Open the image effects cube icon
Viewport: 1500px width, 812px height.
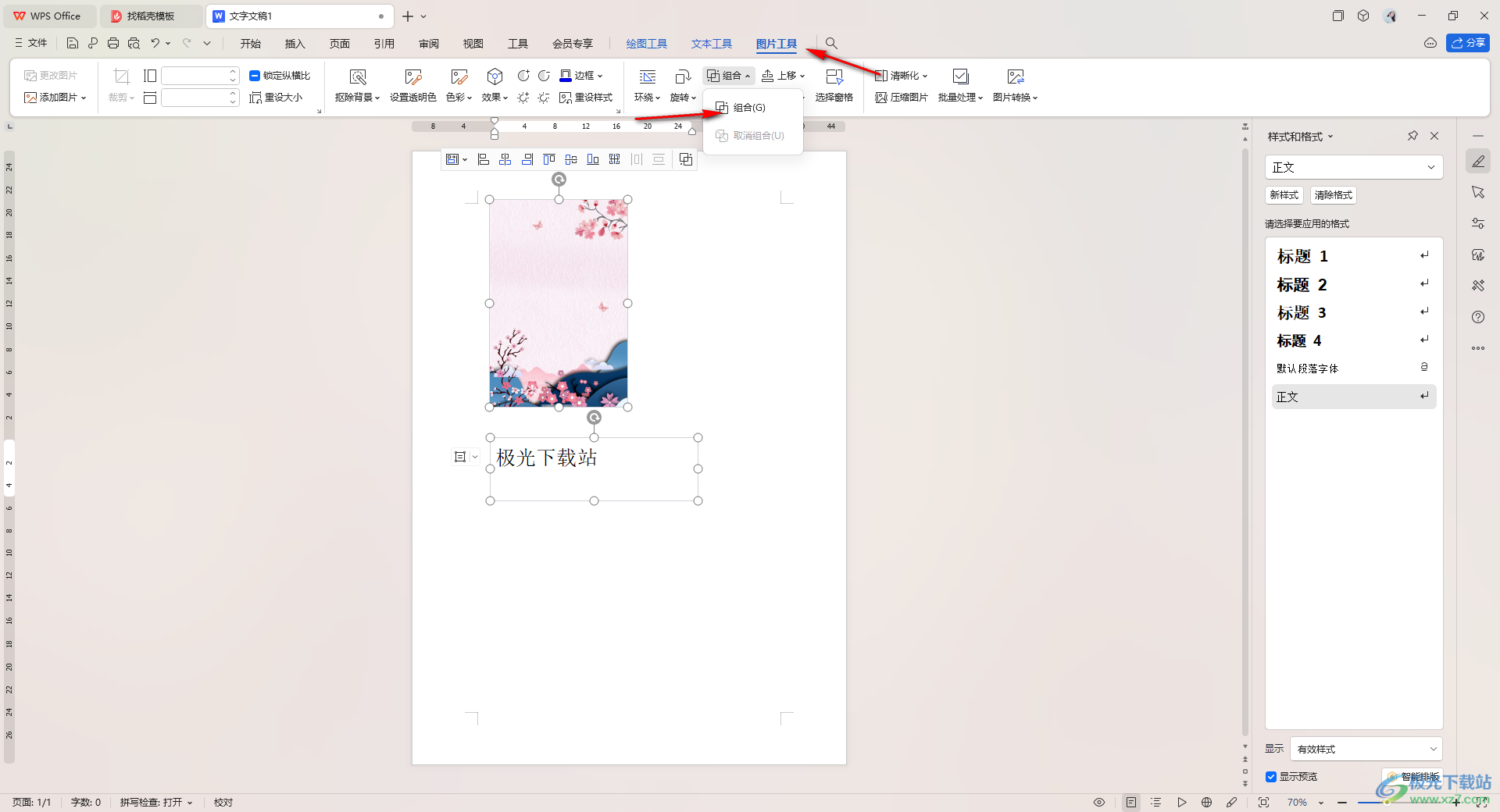point(495,77)
